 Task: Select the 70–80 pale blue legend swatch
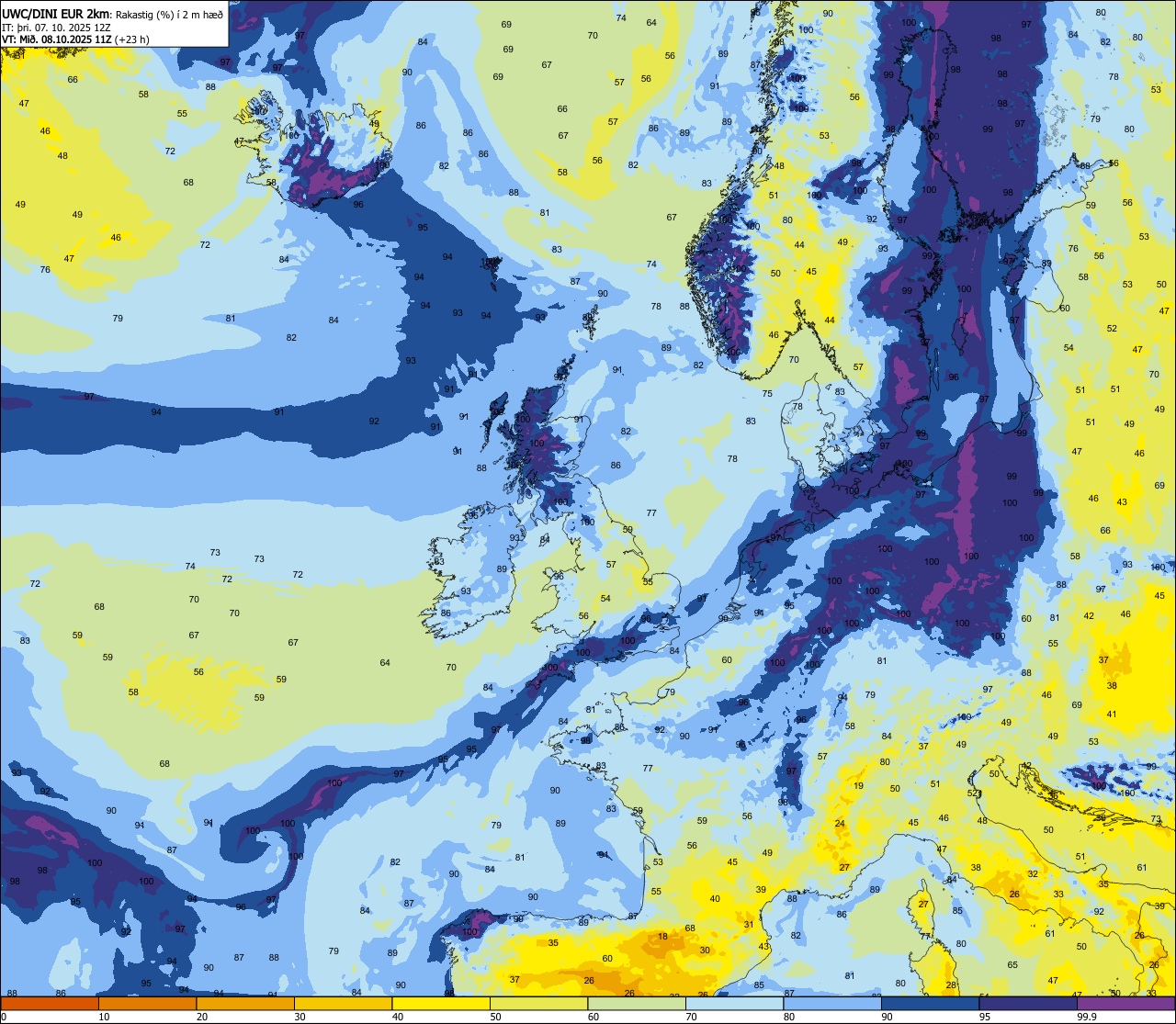tap(734, 1004)
